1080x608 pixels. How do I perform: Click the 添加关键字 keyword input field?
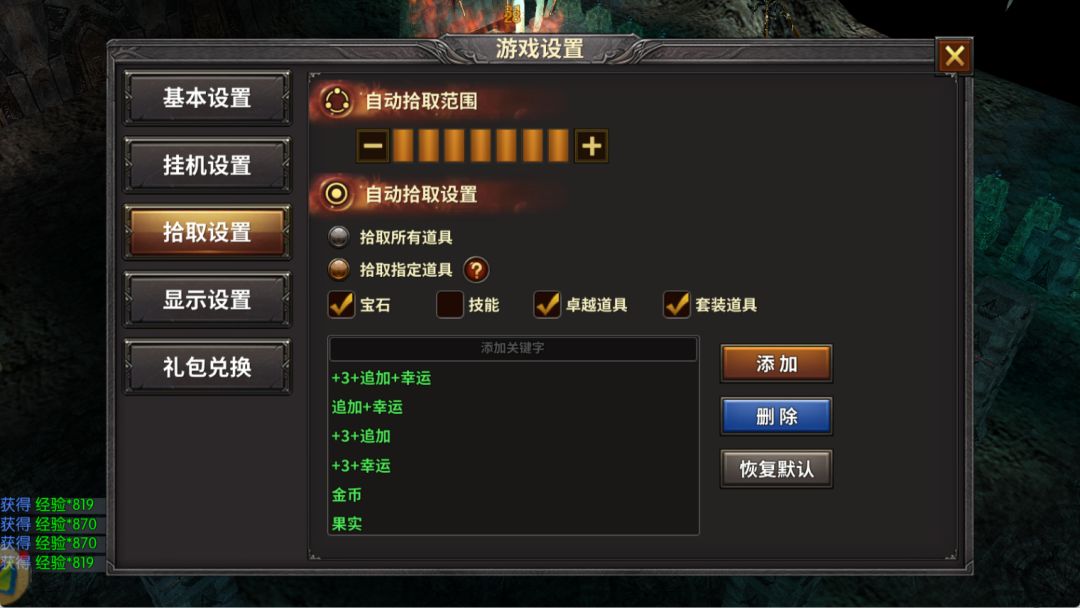[513, 348]
